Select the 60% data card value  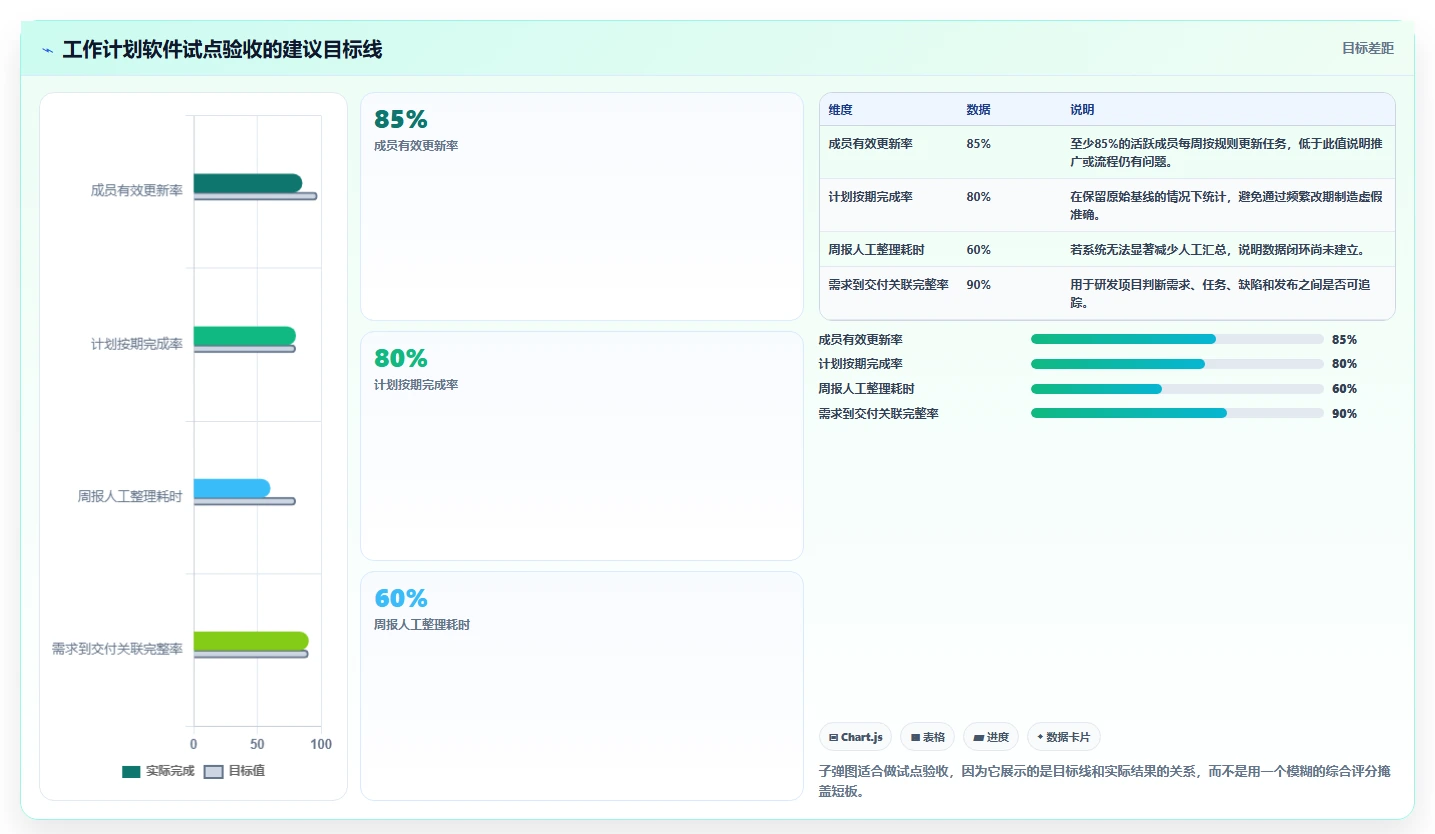(400, 598)
